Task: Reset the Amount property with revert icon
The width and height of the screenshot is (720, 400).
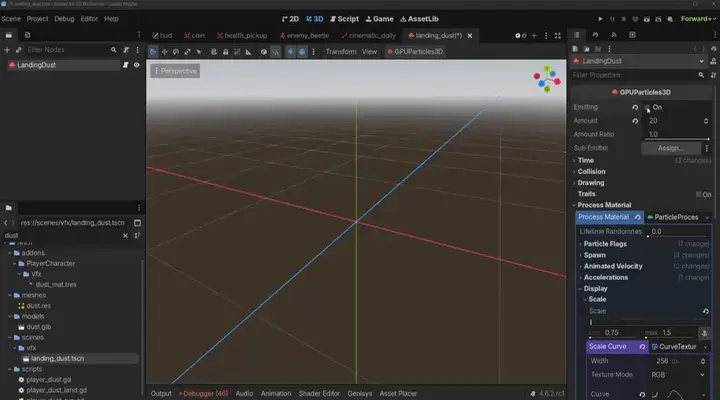Action: [635, 121]
